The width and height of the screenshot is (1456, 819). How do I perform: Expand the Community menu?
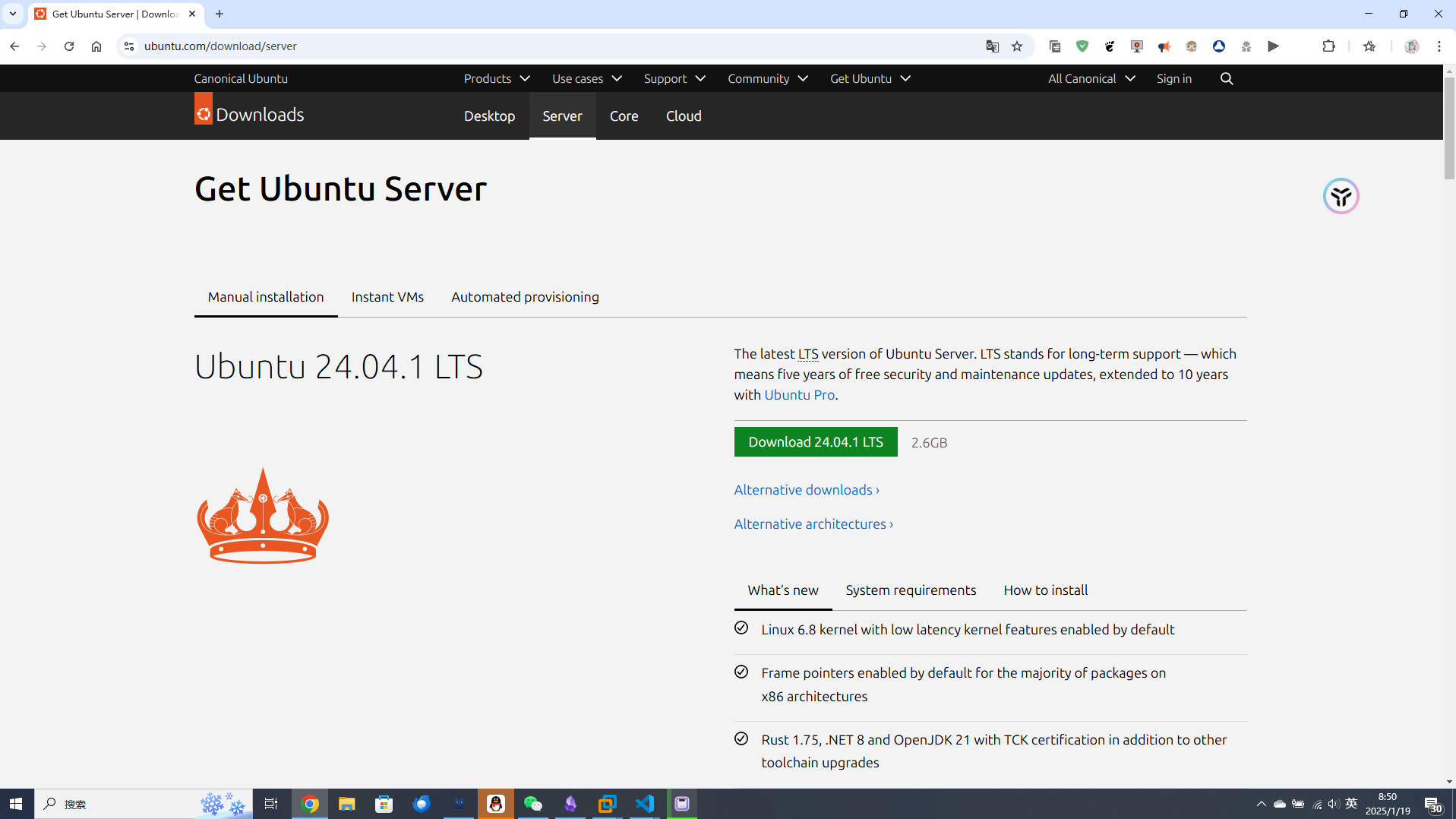pos(767,78)
